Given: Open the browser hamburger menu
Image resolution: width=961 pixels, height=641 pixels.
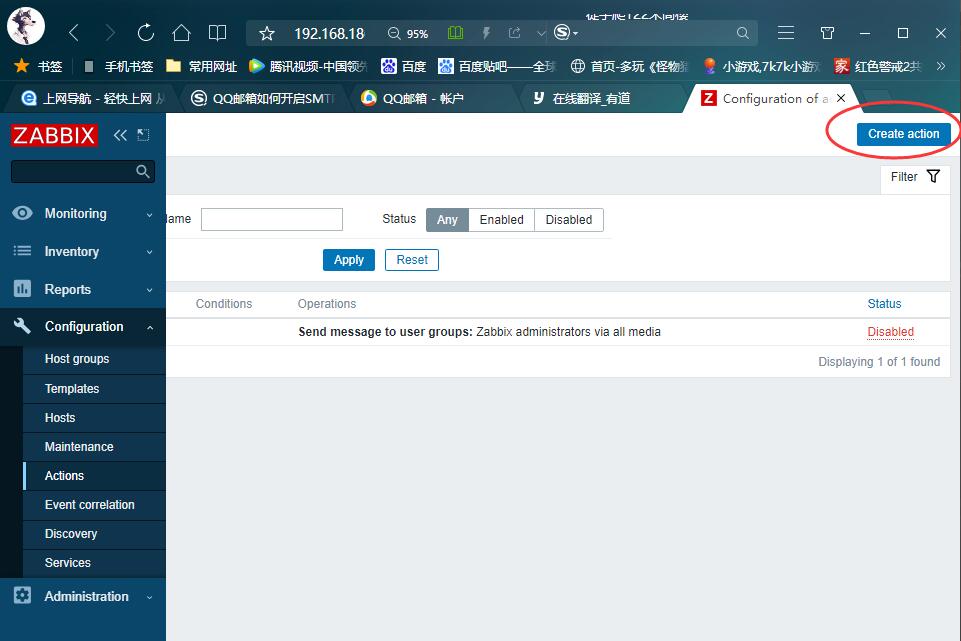Looking at the screenshot, I should 786,32.
